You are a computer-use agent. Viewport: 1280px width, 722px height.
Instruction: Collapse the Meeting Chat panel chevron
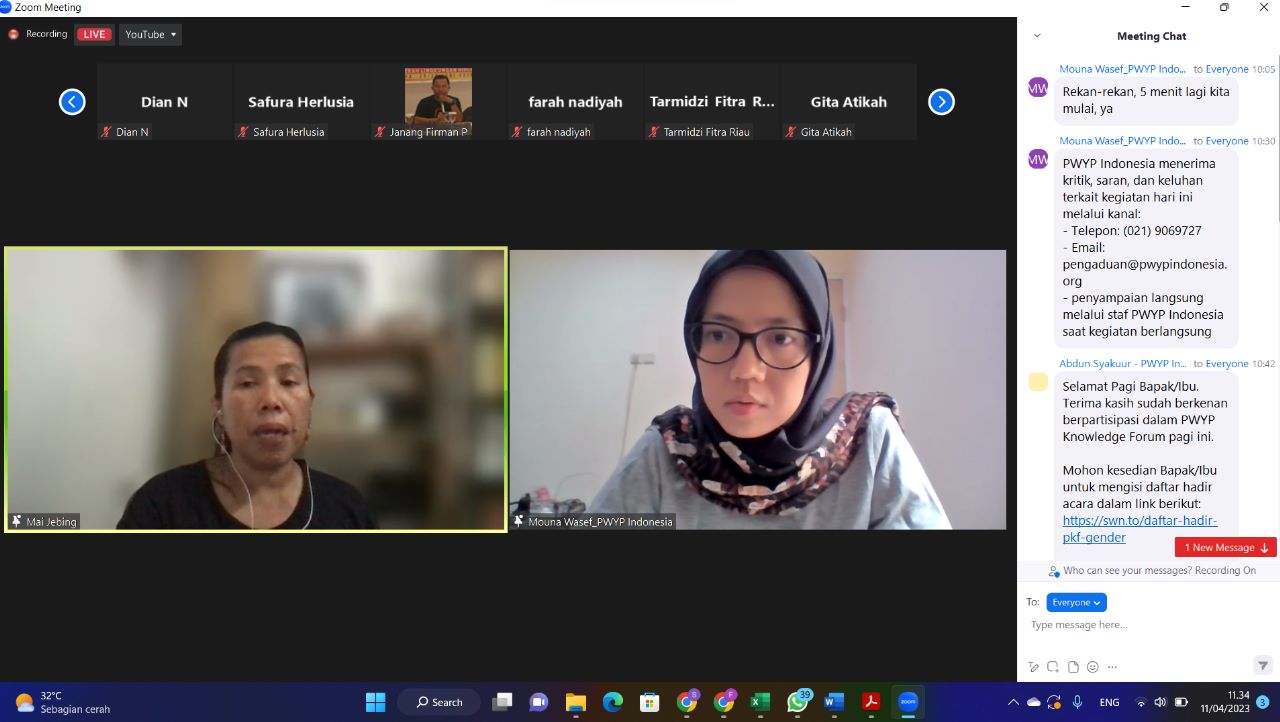pyautogui.click(x=1037, y=36)
